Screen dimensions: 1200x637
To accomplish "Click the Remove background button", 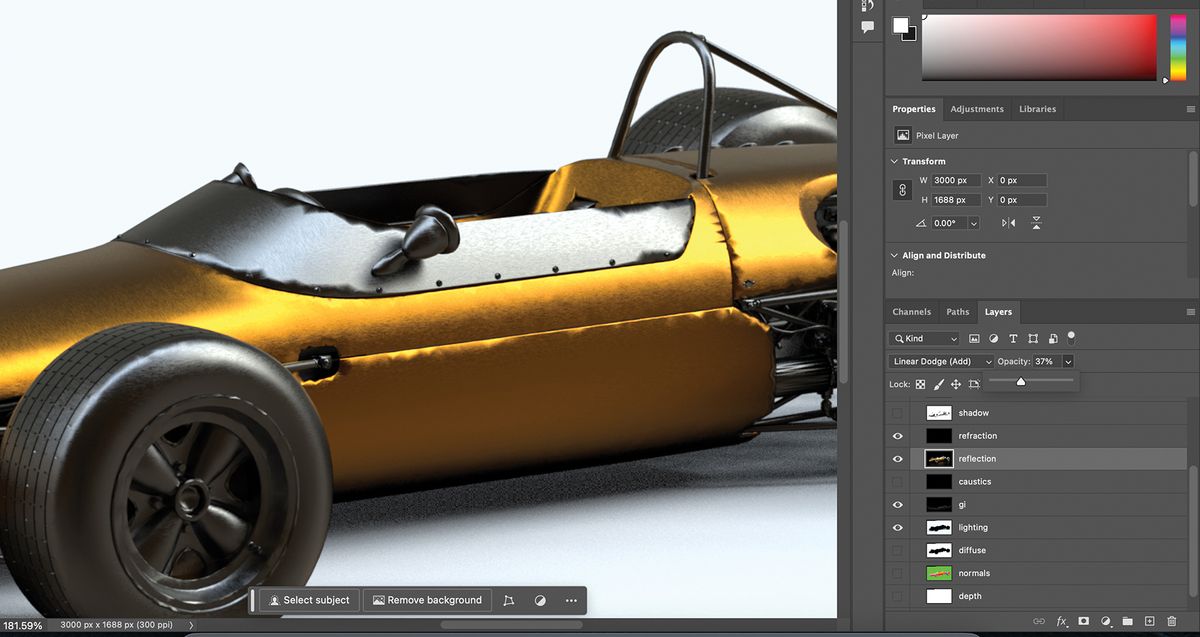I will pos(427,600).
